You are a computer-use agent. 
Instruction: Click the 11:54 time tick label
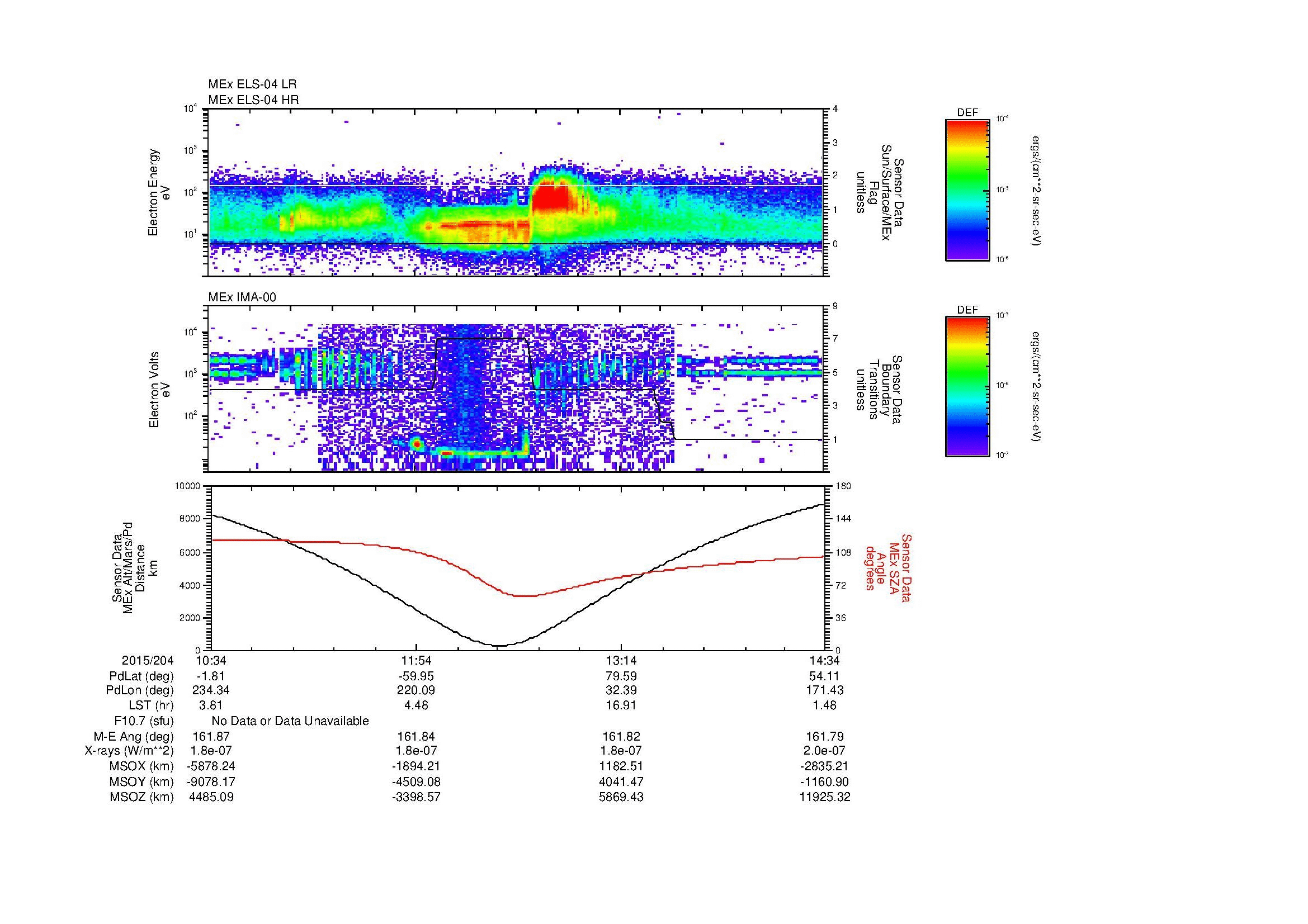point(416,660)
